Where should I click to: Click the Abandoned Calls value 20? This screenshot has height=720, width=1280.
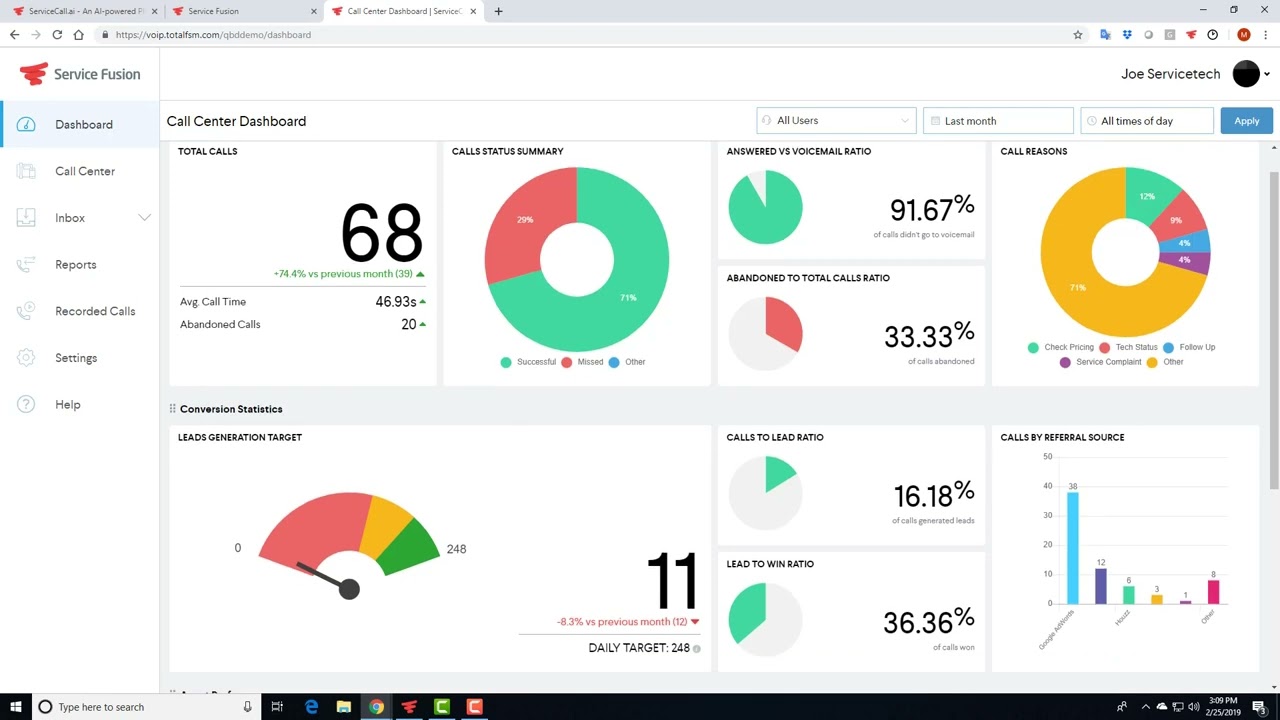click(409, 325)
